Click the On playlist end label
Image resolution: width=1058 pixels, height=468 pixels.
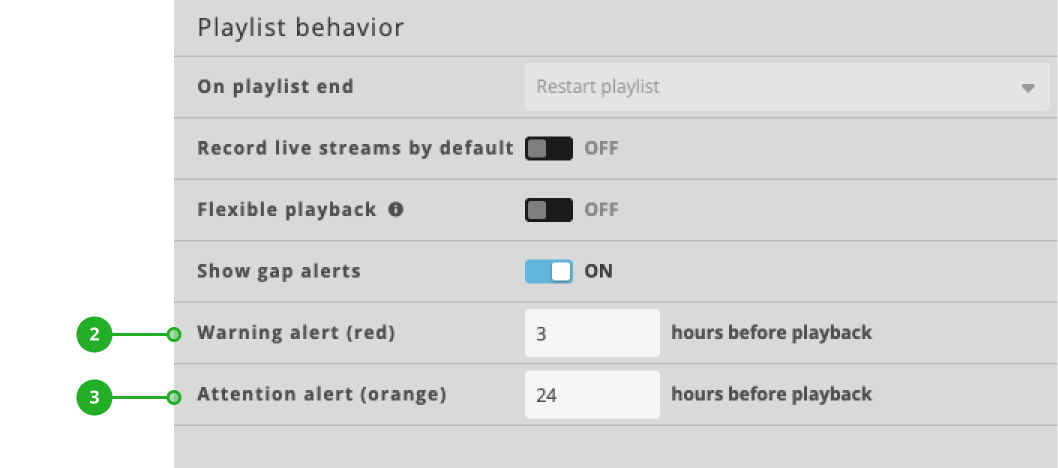tap(275, 87)
